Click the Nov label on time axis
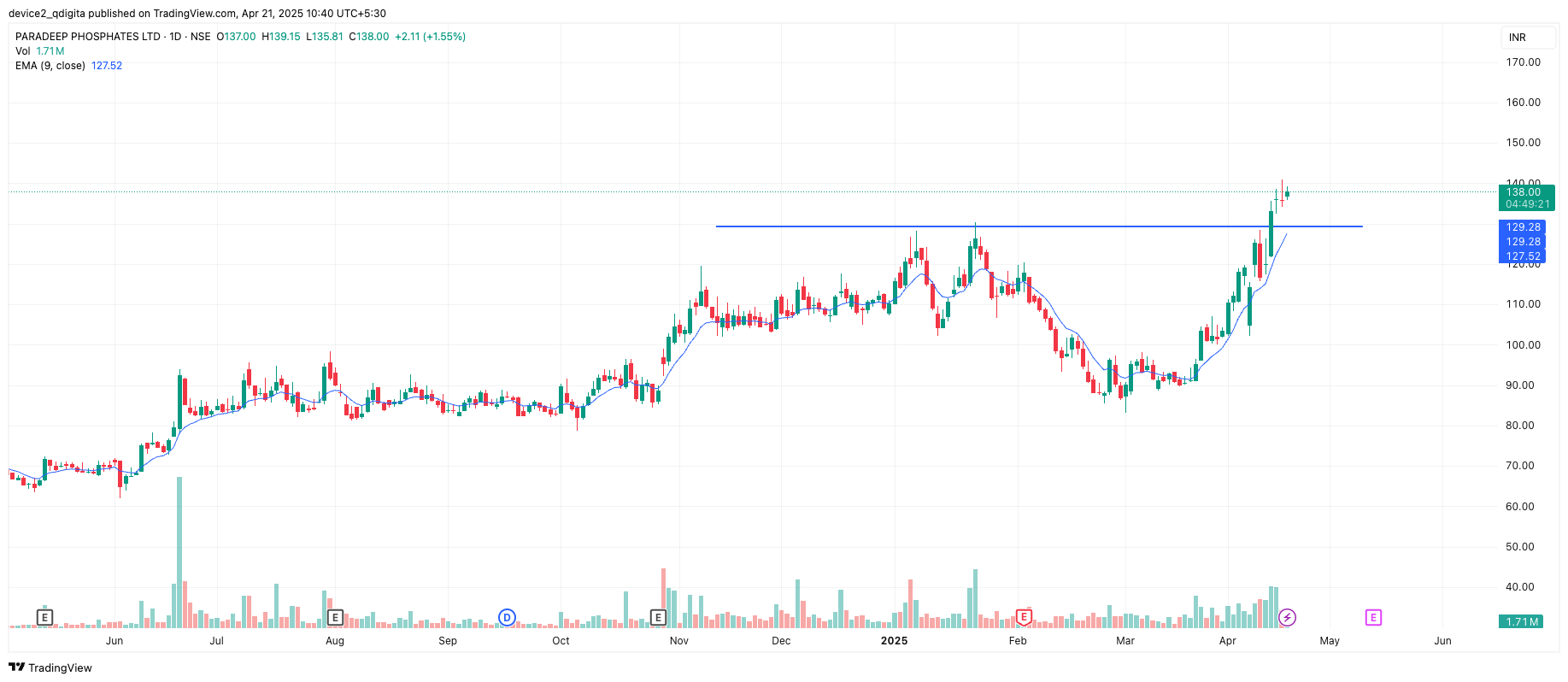 pos(679,641)
